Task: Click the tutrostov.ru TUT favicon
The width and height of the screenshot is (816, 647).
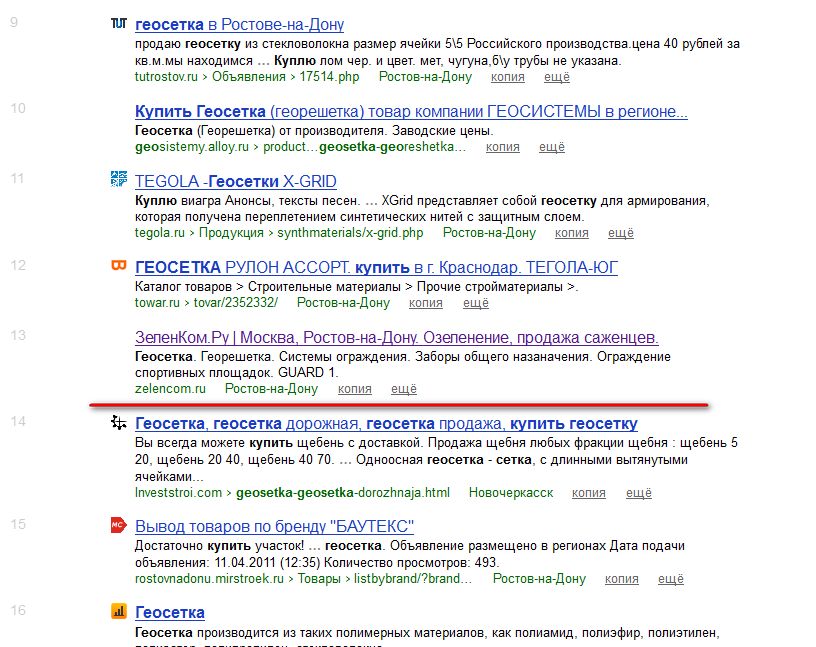Action: click(119, 23)
